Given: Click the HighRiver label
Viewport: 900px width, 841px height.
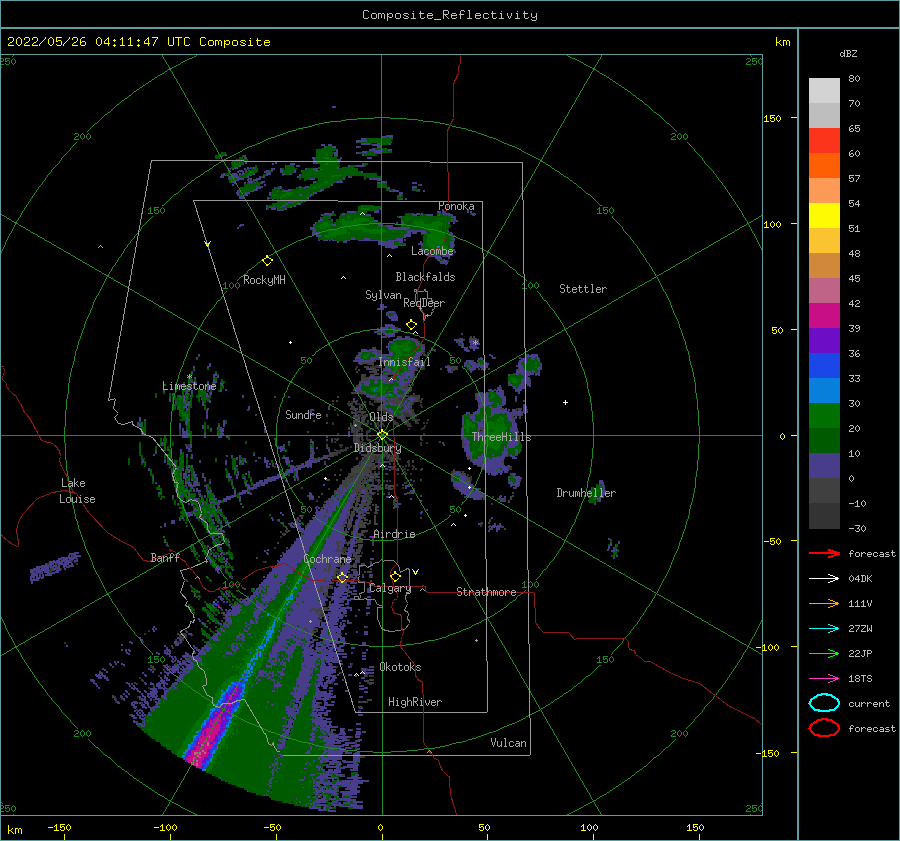Looking at the screenshot, I should pyautogui.click(x=415, y=702).
